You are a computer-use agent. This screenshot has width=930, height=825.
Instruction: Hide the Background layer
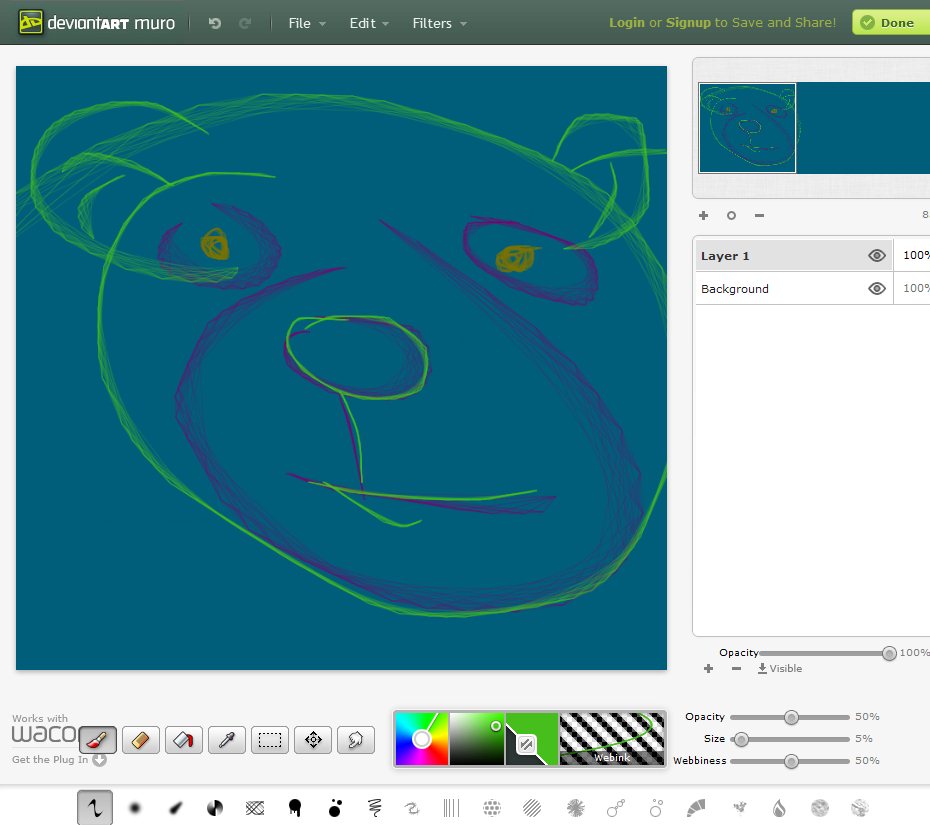point(877,288)
